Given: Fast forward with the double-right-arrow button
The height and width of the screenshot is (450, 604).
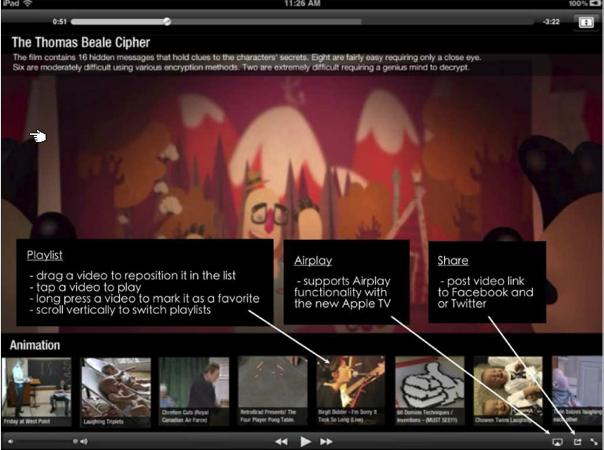Looking at the screenshot, I should (x=326, y=442).
